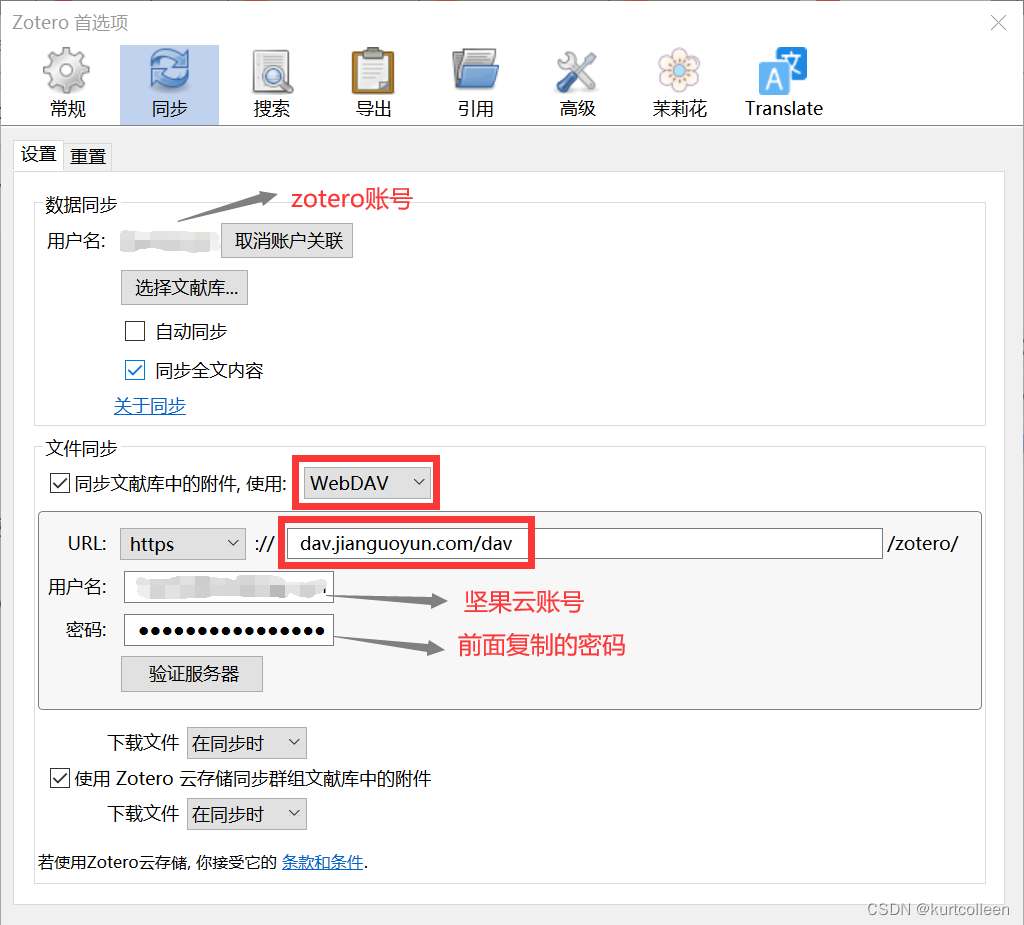Open the https protocol dropdown

coord(182,543)
